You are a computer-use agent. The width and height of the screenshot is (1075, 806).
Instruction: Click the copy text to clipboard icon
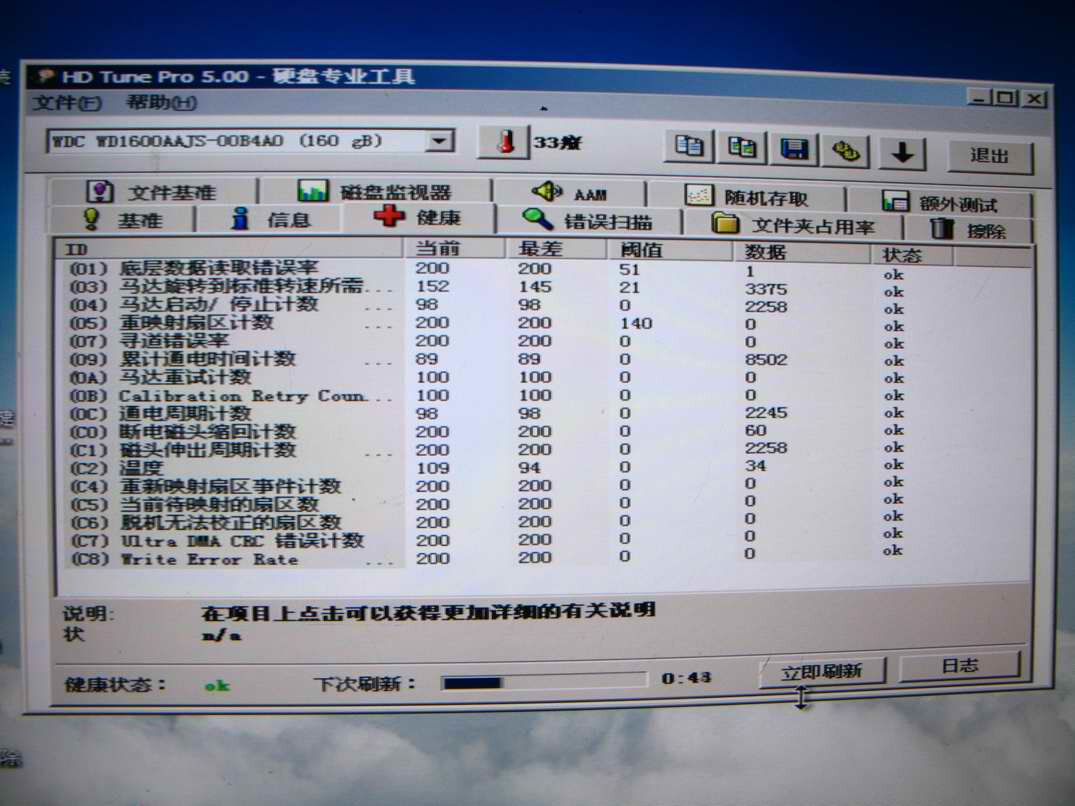pos(688,147)
